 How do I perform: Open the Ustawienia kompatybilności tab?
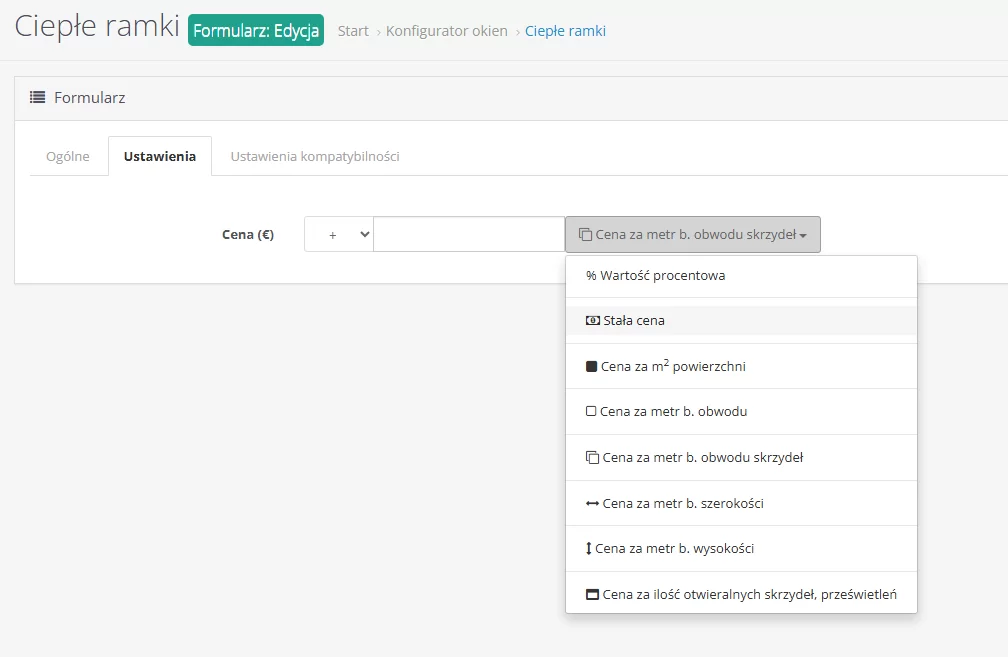[x=315, y=157]
